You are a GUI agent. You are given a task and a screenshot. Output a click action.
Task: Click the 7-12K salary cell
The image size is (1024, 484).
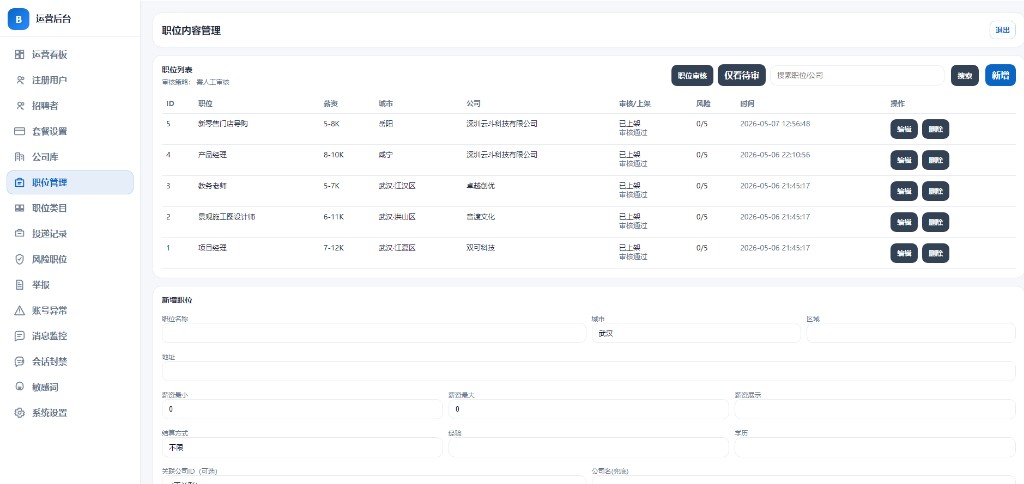point(335,248)
